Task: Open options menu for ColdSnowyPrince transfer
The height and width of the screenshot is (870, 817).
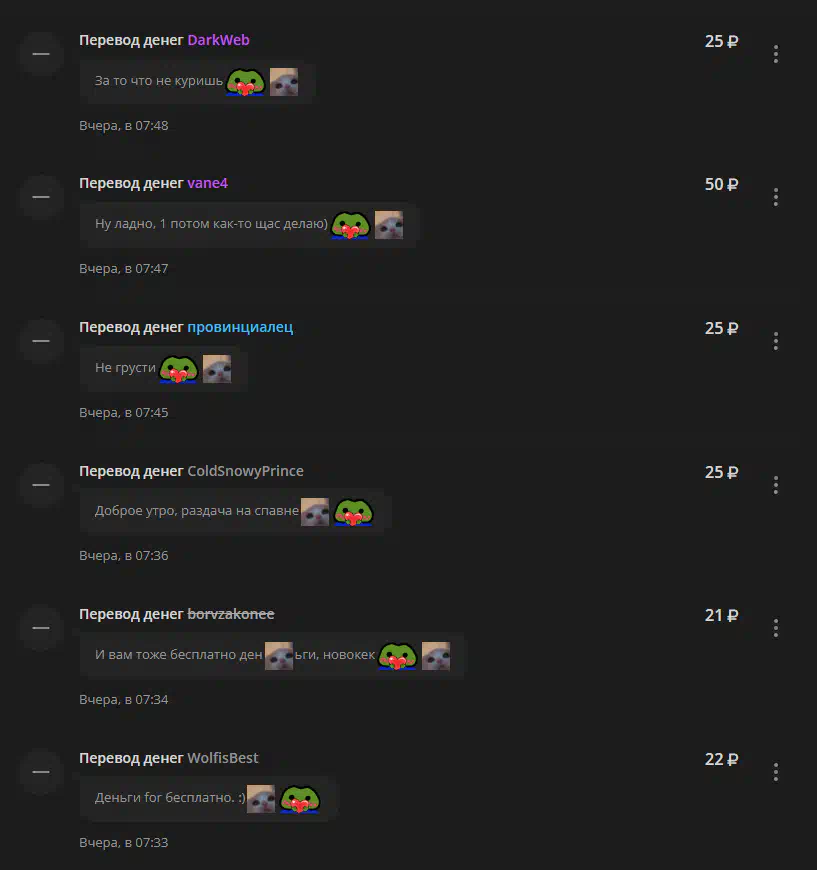Action: (x=775, y=484)
